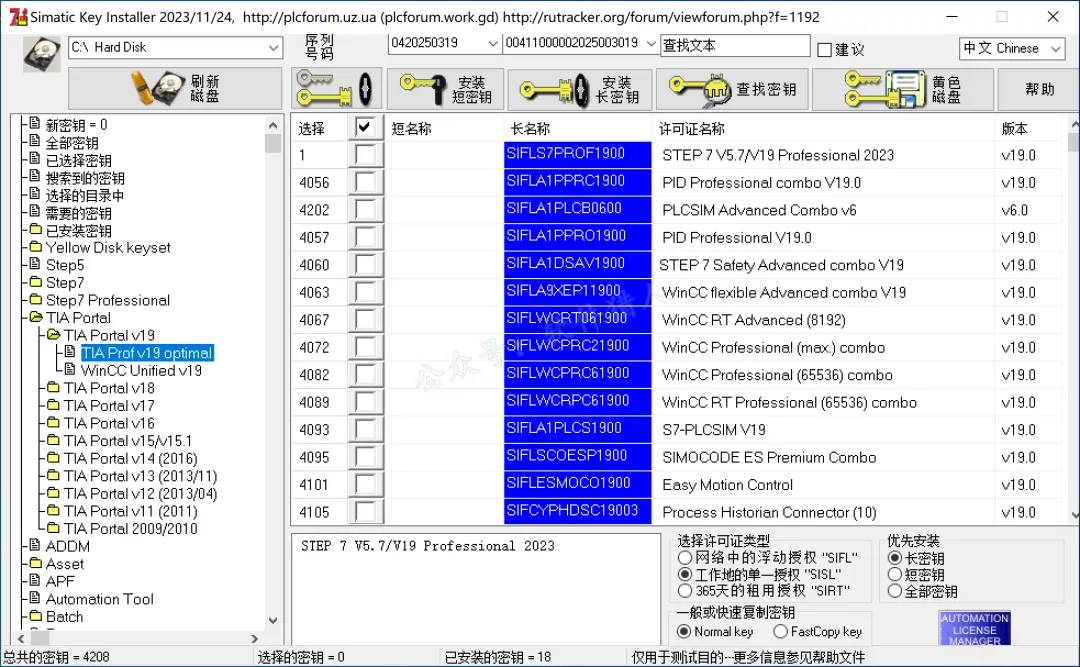Select FastCopy key radio
Screen dimensions: 1080x667
pyautogui.click(x=780, y=631)
